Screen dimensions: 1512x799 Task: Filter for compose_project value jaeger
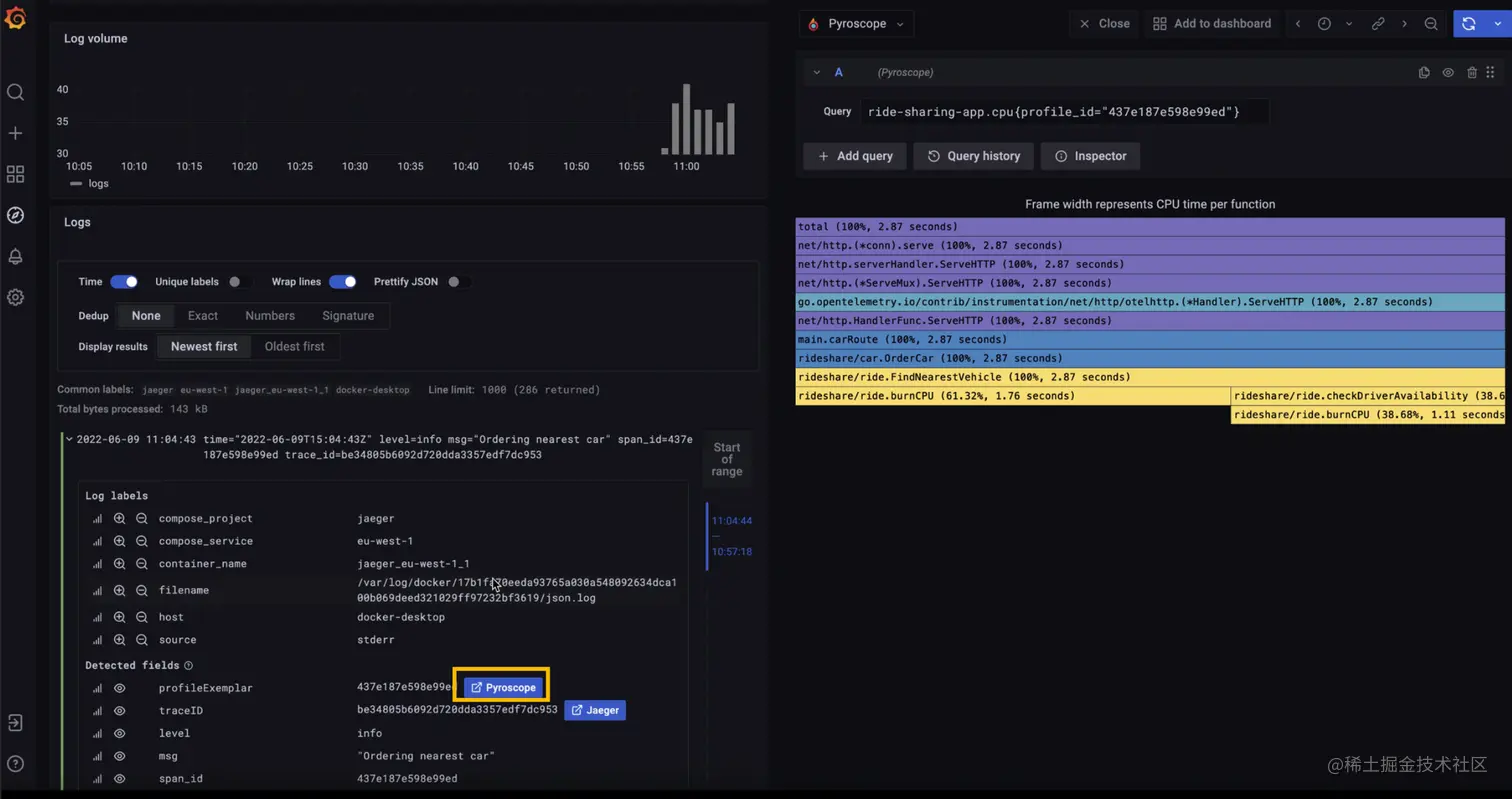119,519
